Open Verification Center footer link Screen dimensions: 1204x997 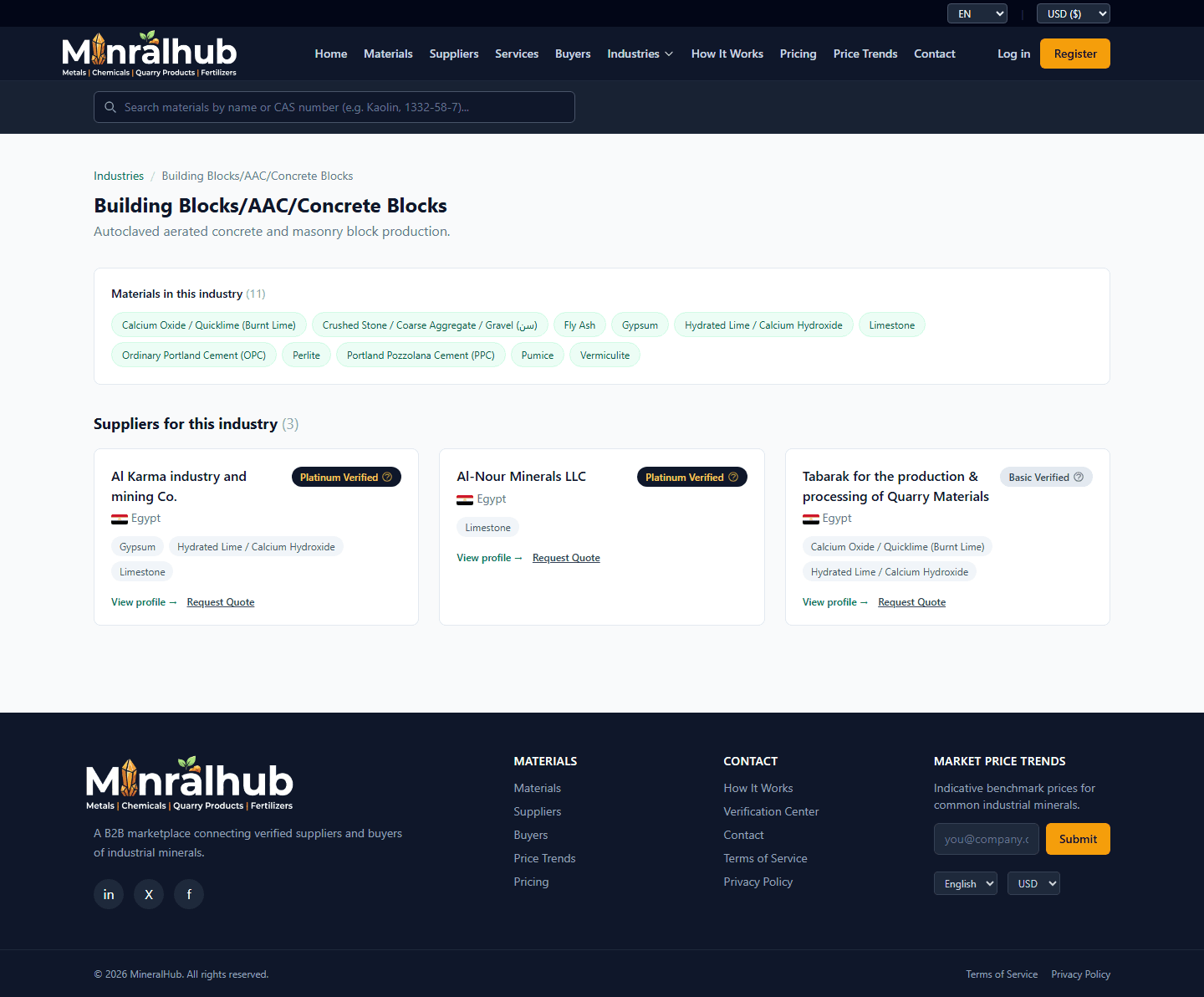point(771,811)
